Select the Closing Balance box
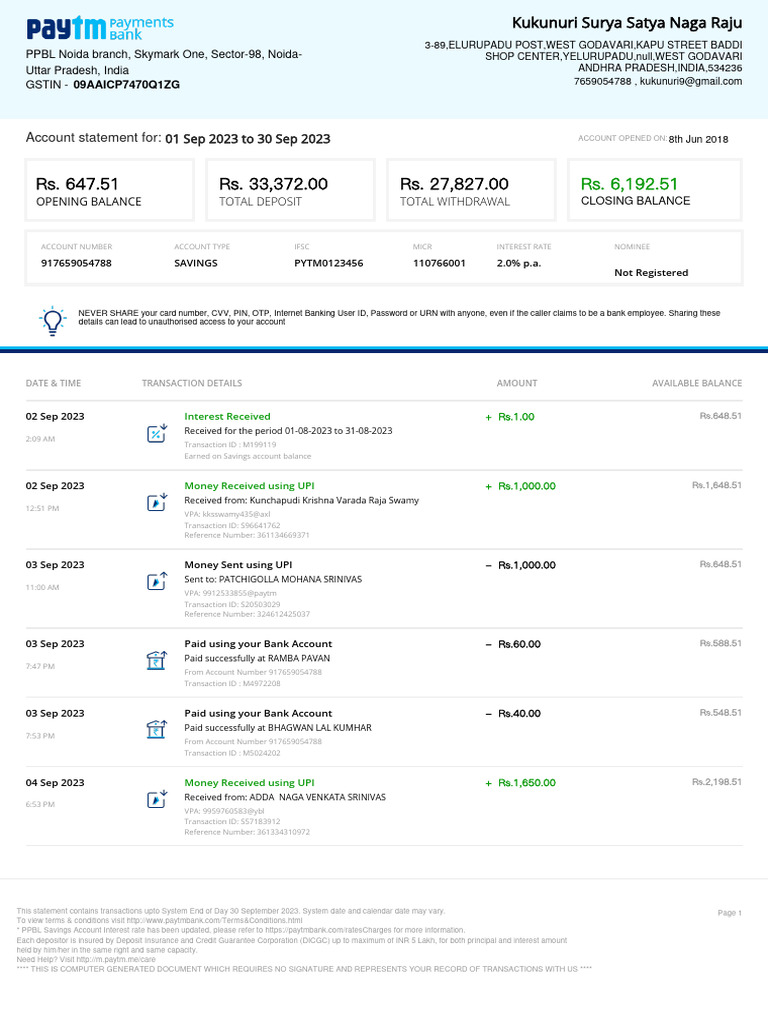The height and width of the screenshot is (1024, 768). point(655,190)
